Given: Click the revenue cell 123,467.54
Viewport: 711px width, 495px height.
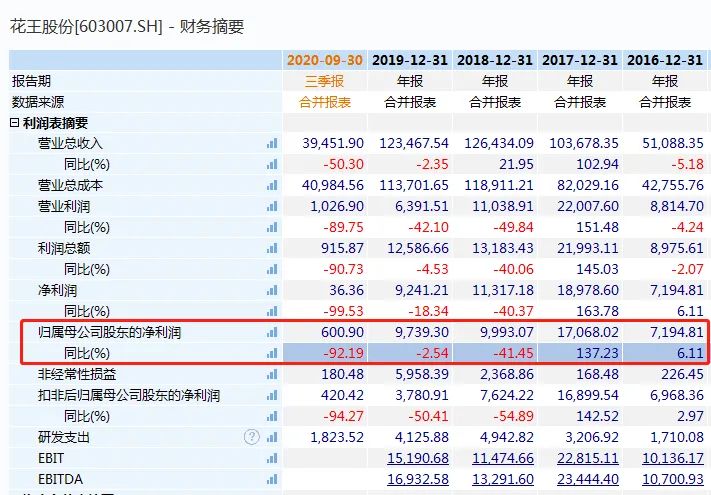Looking at the screenshot, I should [414, 143].
